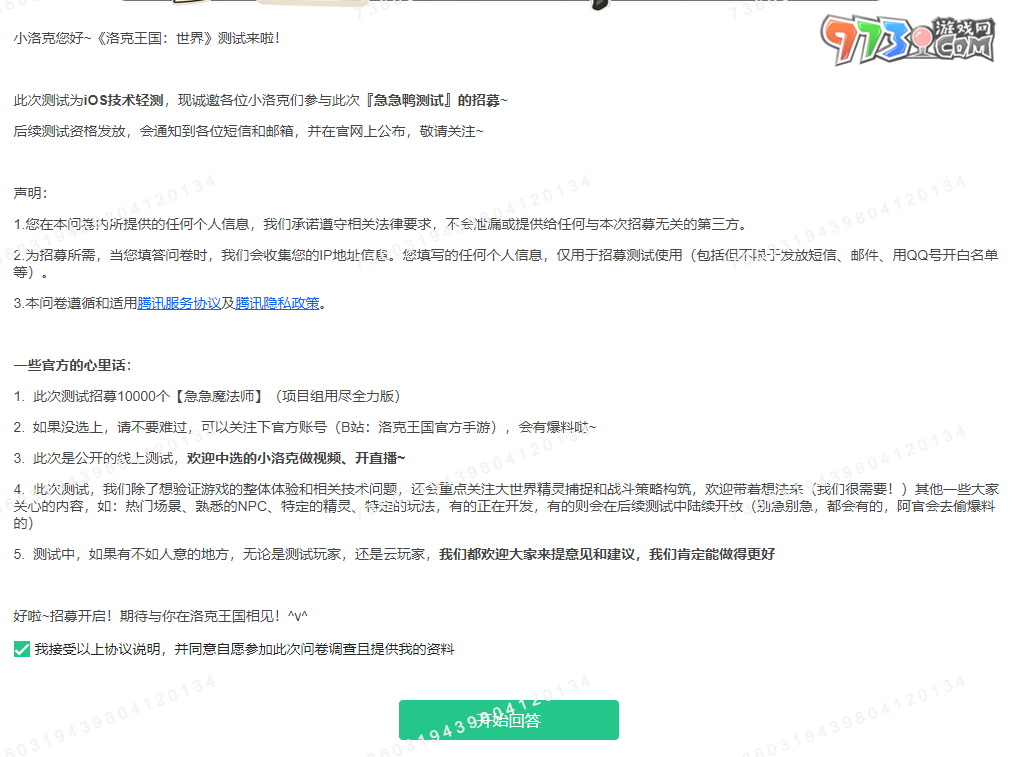Click the blue 3 in the site logo
The width and height of the screenshot is (1013, 757).
[894, 39]
